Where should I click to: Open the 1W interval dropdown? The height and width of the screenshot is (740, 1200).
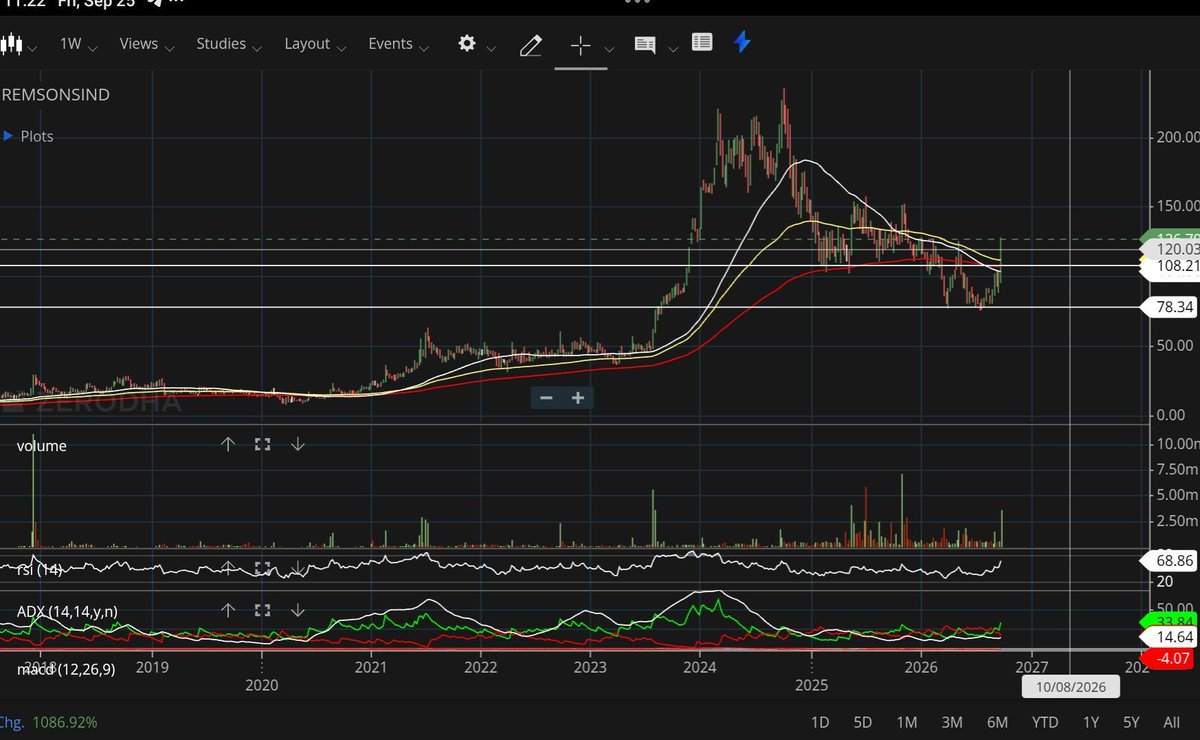pyautogui.click(x=78, y=44)
